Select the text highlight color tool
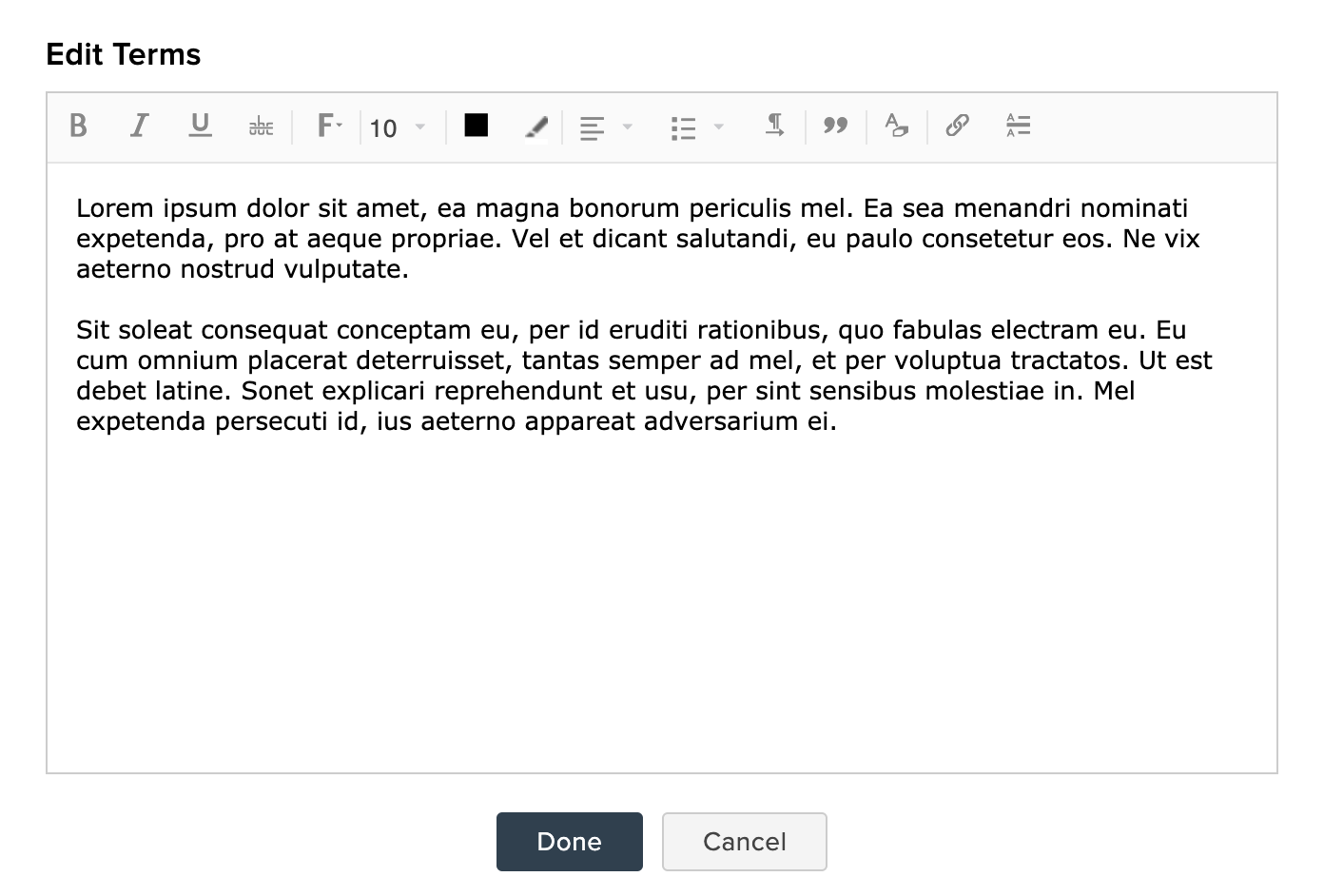This screenshot has height=896, width=1324. tap(536, 127)
